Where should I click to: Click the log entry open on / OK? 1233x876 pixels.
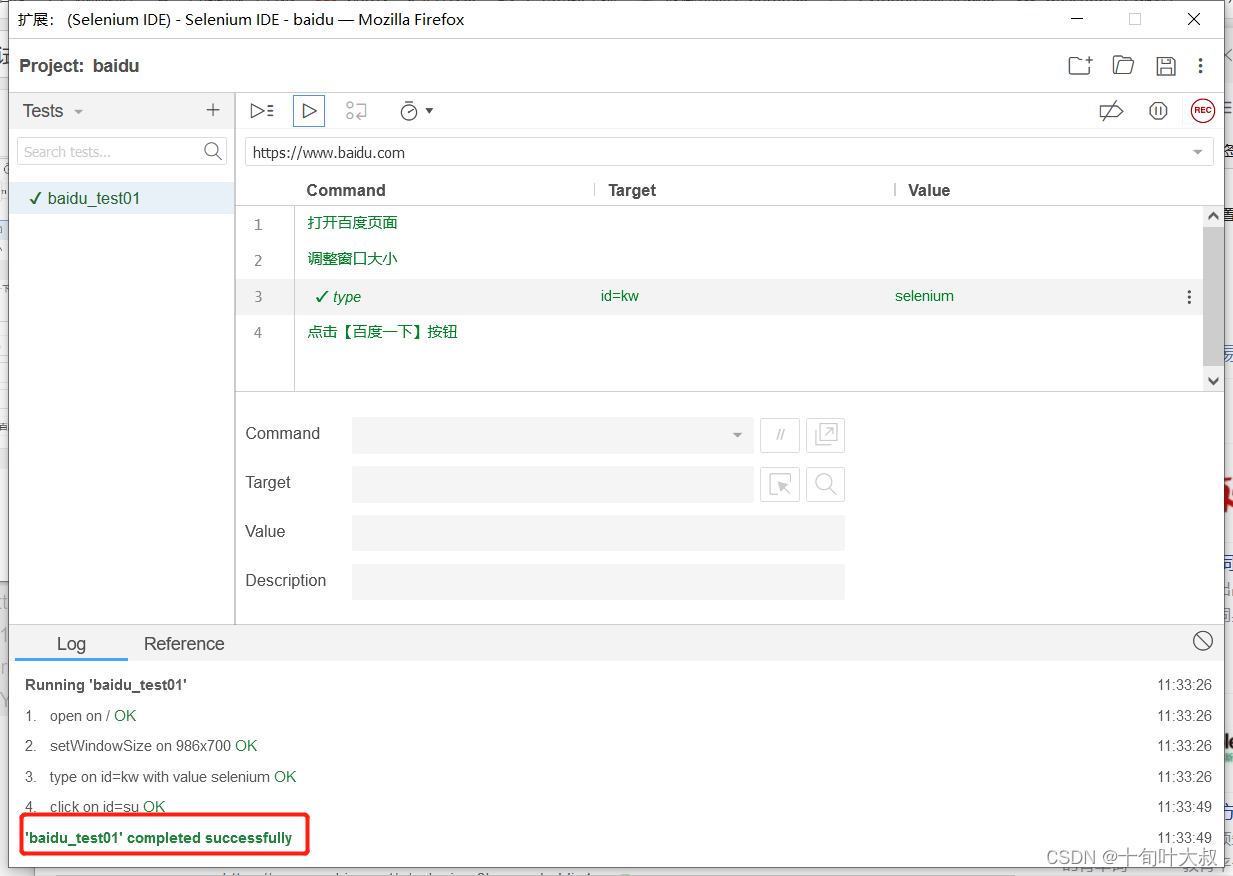coord(93,716)
